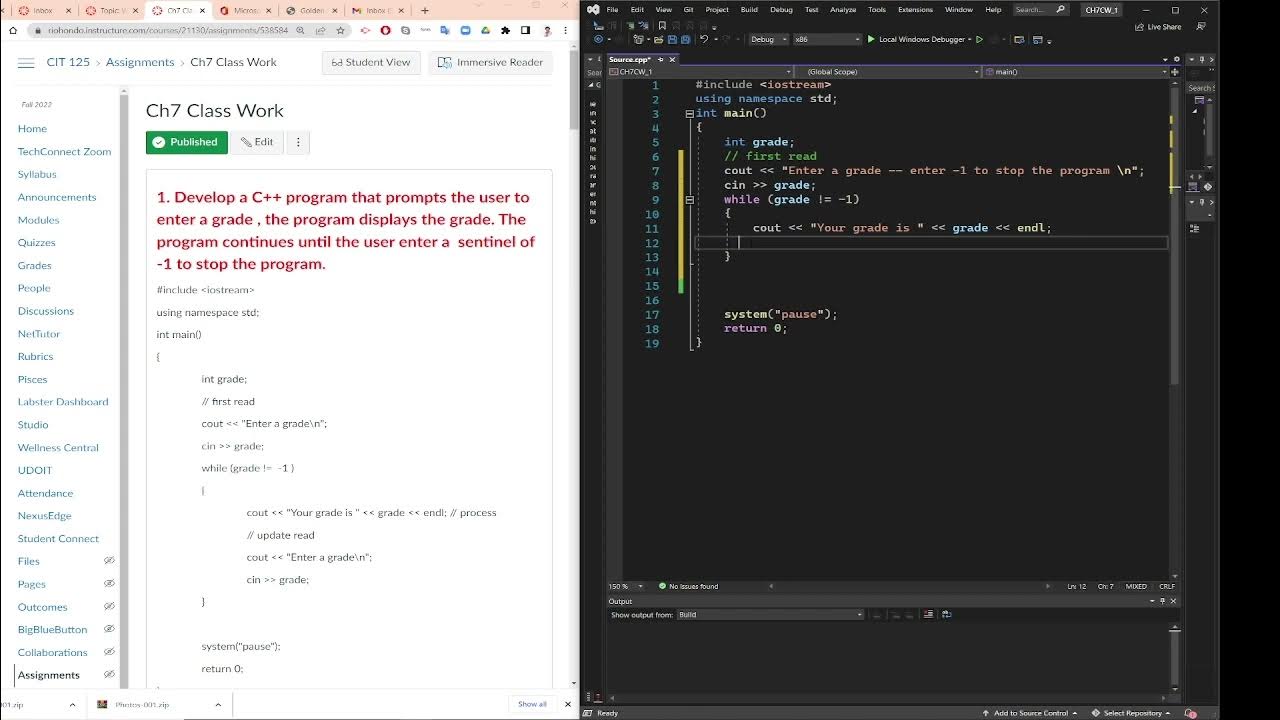
Task: Open Assignments breadcrumb link
Action: (140, 62)
